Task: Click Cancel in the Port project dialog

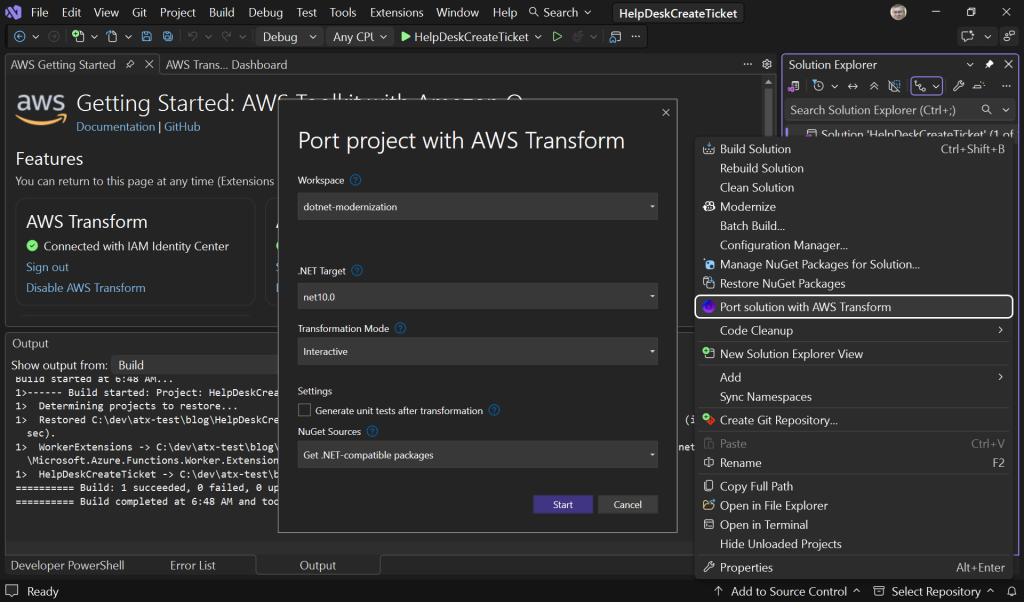Action: (x=628, y=504)
